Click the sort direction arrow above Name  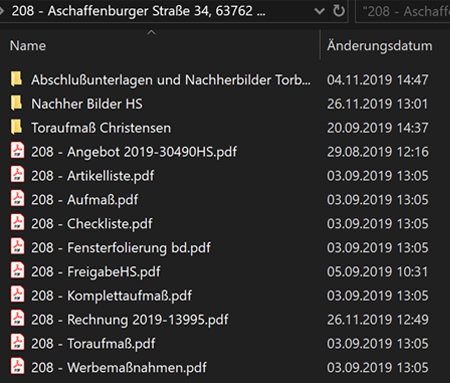pyautogui.click(x=151, y=32)
